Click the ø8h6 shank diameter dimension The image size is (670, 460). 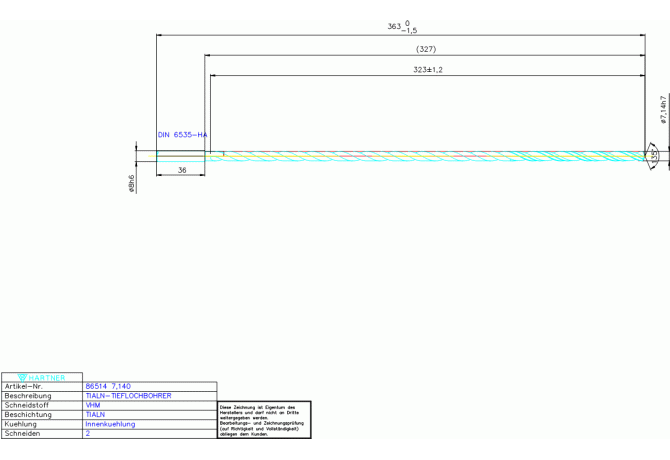(x=131, y=184)
